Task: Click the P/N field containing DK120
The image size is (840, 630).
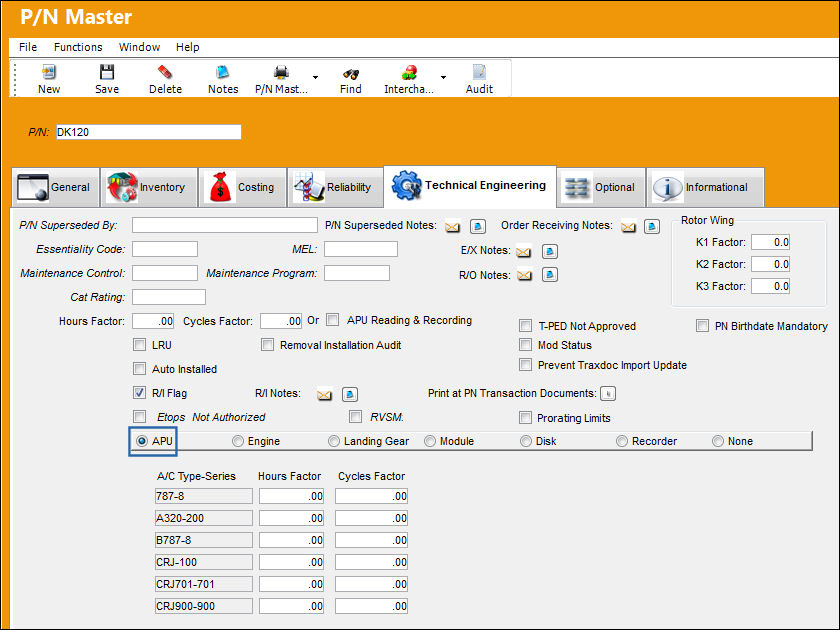Action: point(148,132)
